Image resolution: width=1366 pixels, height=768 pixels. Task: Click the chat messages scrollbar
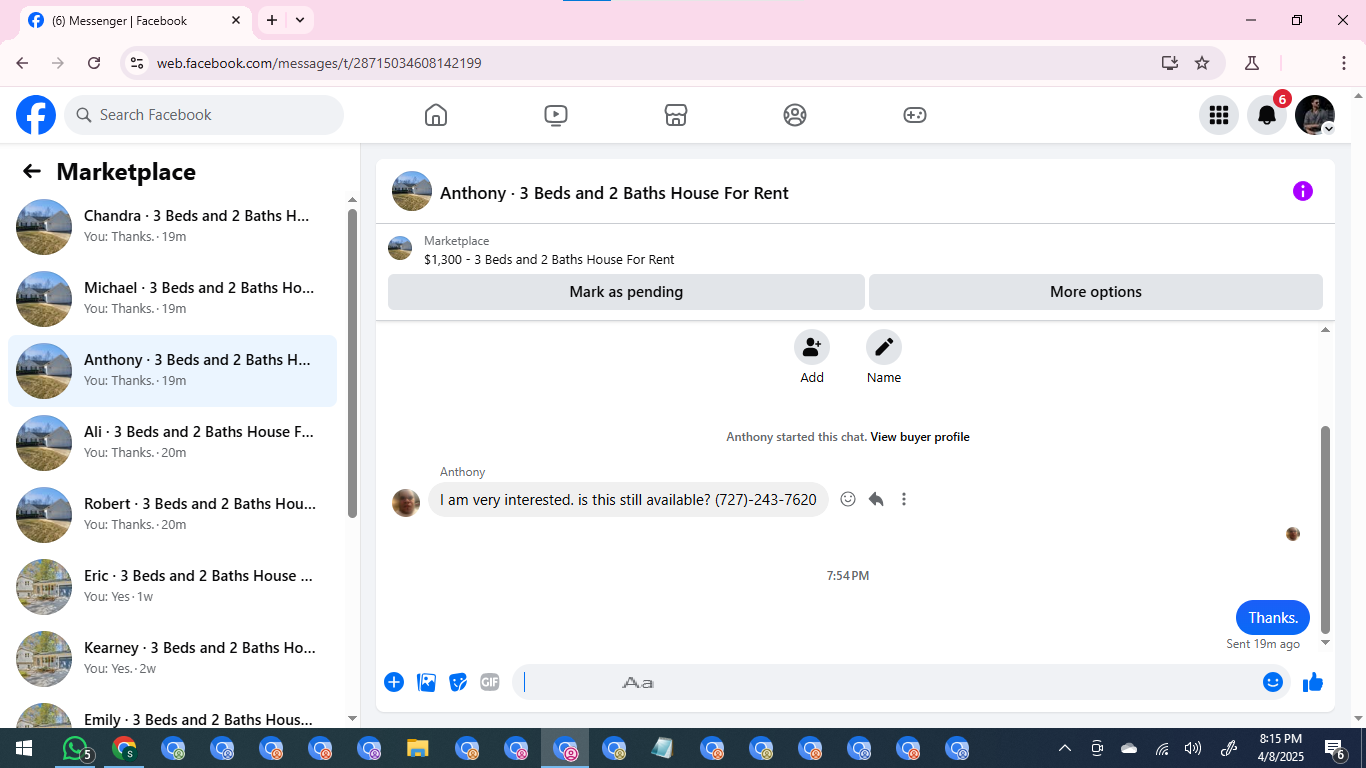tap(1326, 530)
